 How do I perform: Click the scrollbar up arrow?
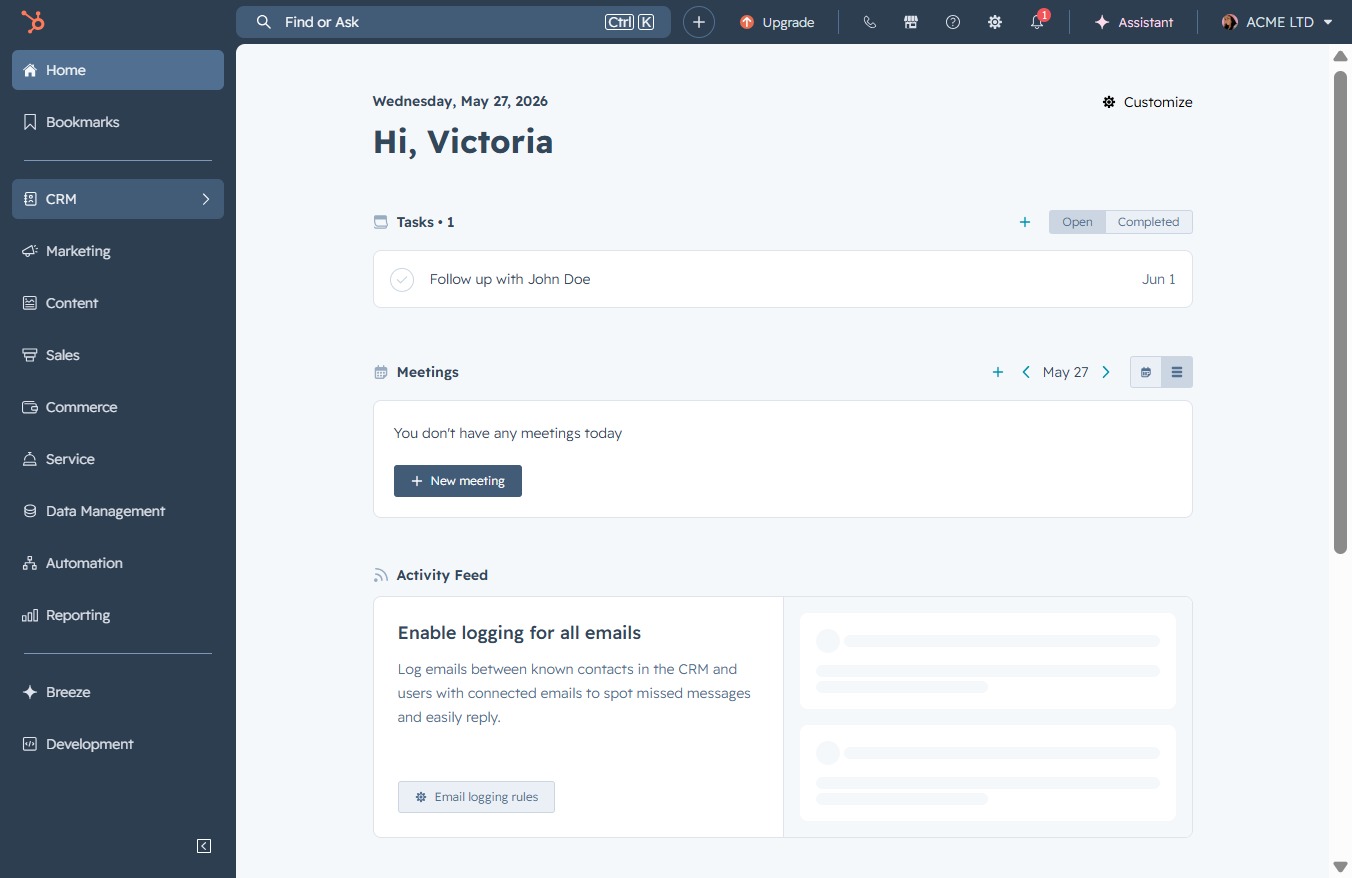coord(1341,56)
